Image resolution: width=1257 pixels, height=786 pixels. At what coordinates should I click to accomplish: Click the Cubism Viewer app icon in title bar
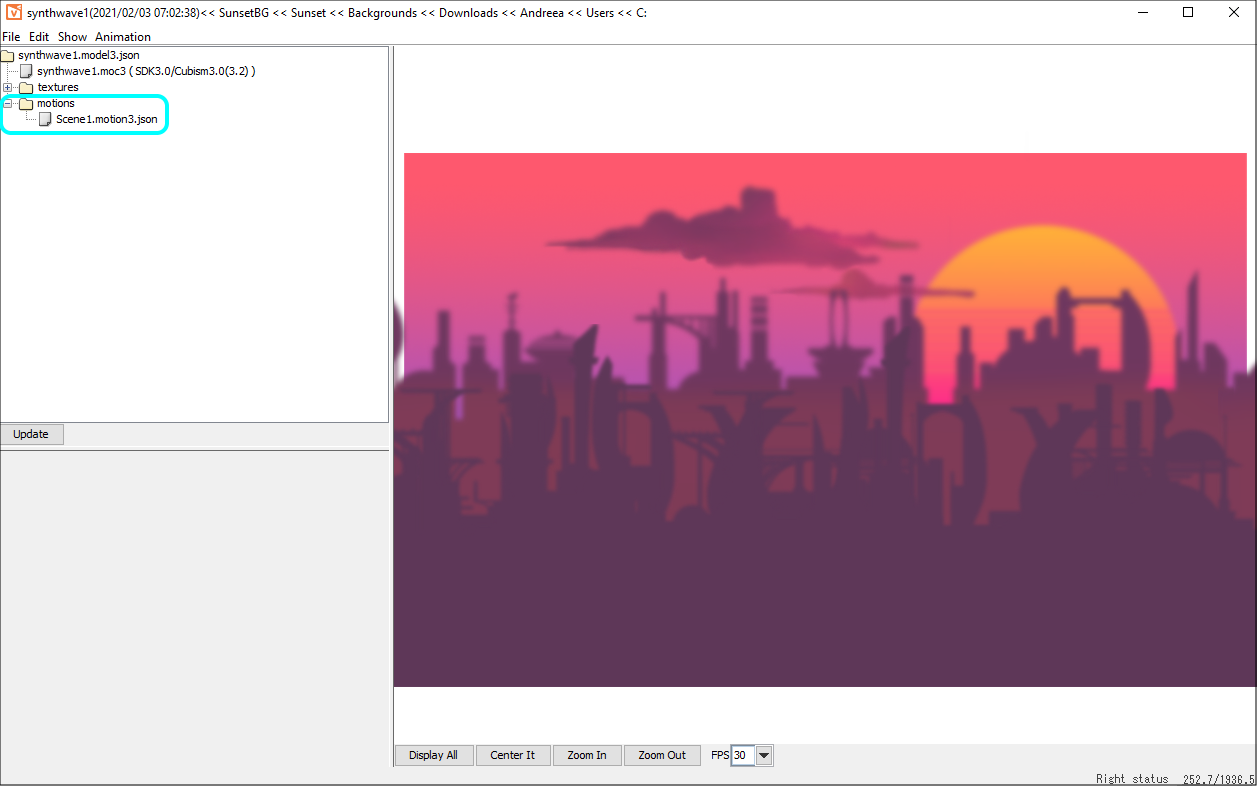click(x=14, y=13)
